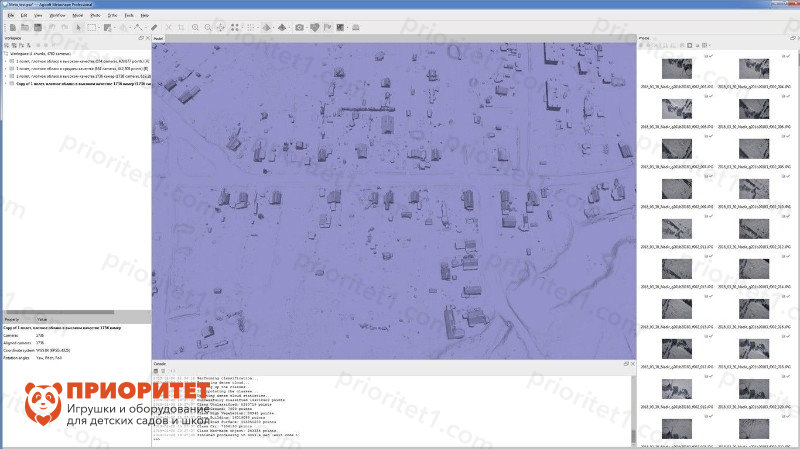The image size is (800, 449).
Task: Toggle the Show markers flag icon
Action: click(328, 28)
